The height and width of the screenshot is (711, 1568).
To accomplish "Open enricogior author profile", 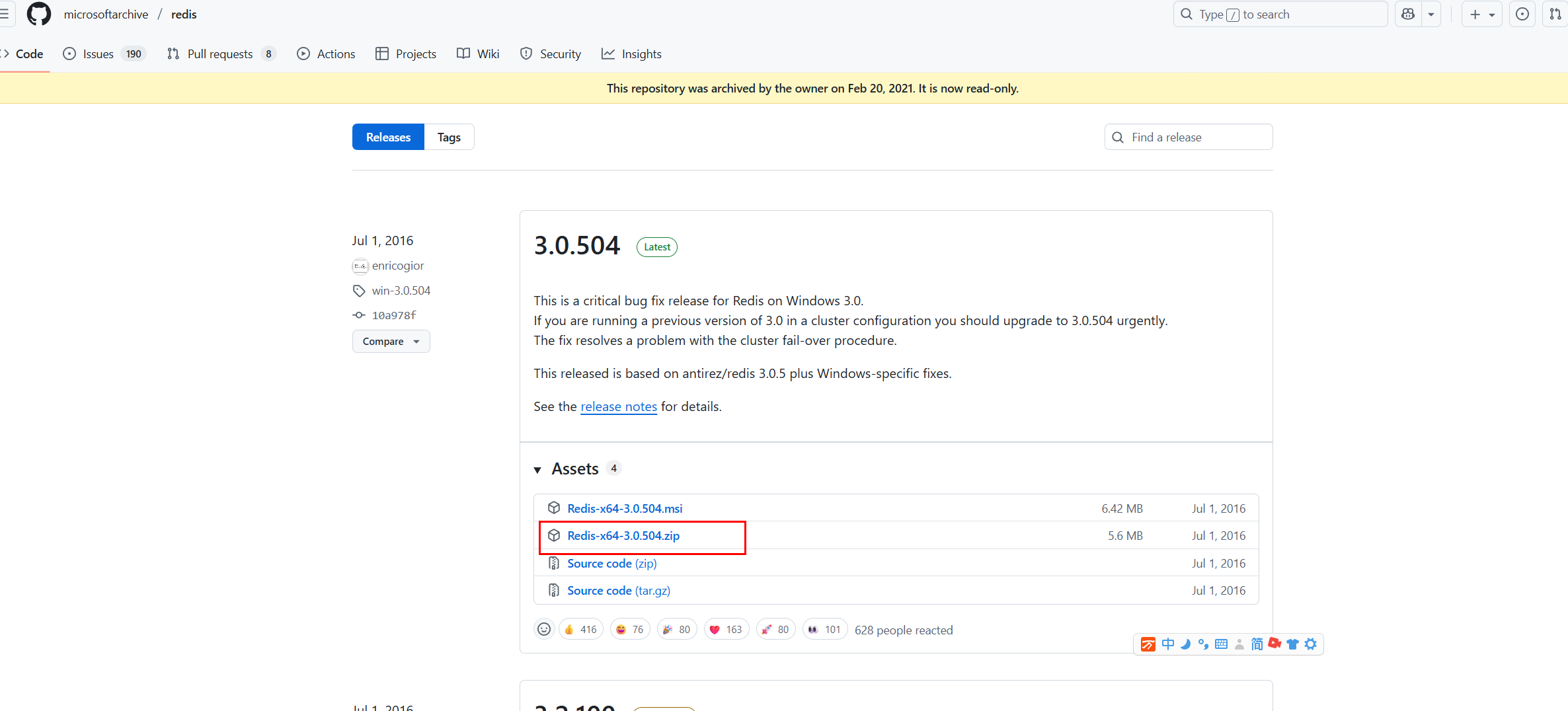I will click(398, 266).
